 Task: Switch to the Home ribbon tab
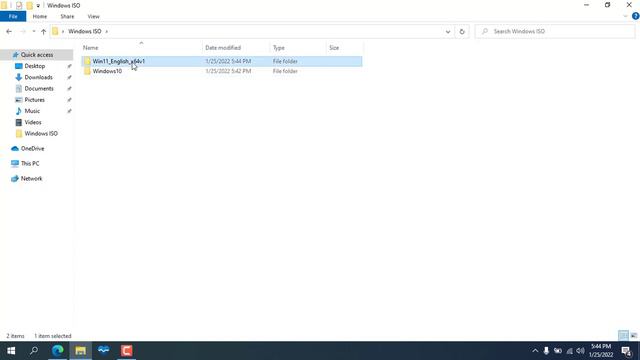(x=40, y=16)
